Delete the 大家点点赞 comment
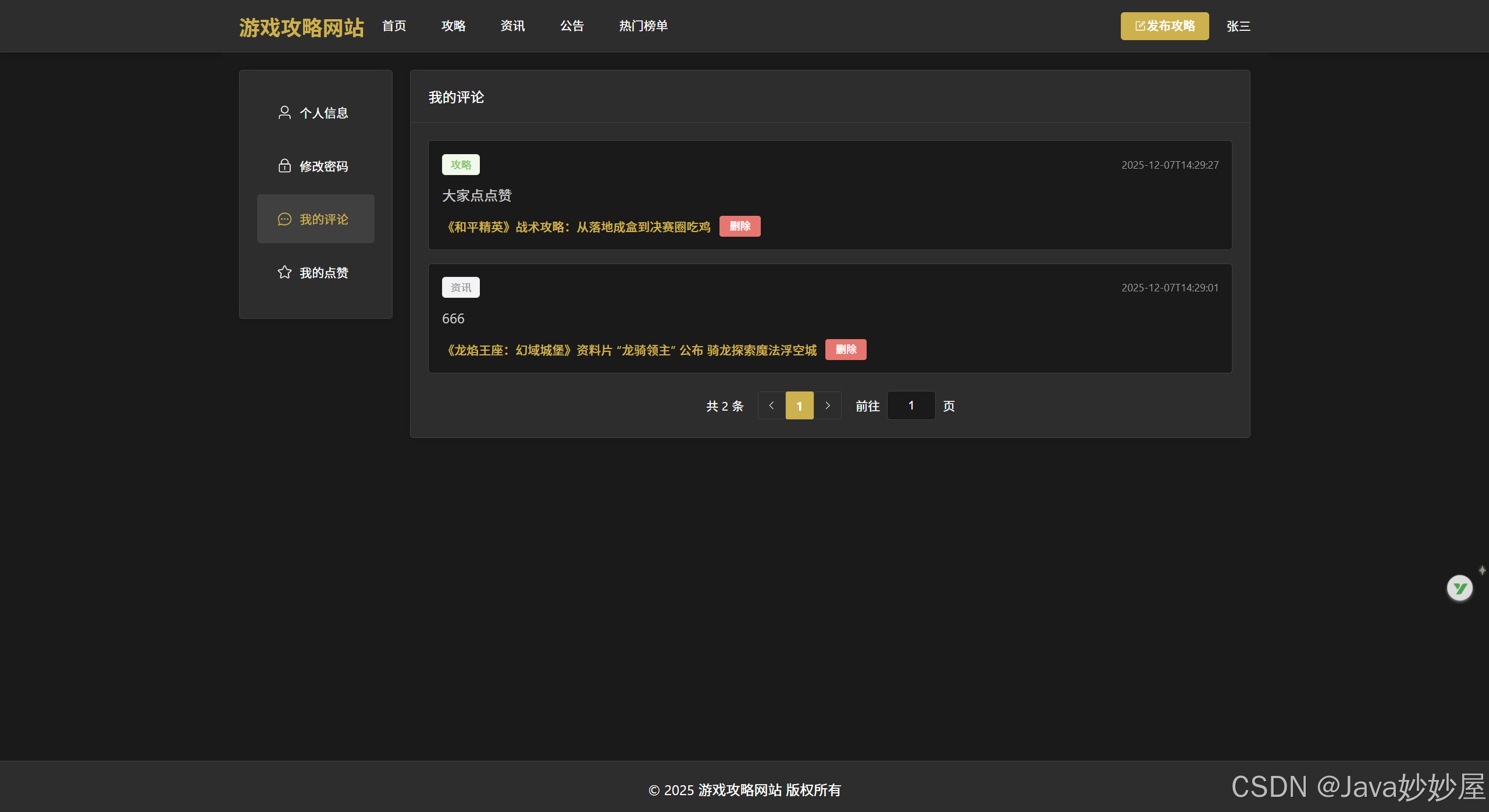Image resolution: width=1489 pixels, height=812 pixels. (740, 226)
